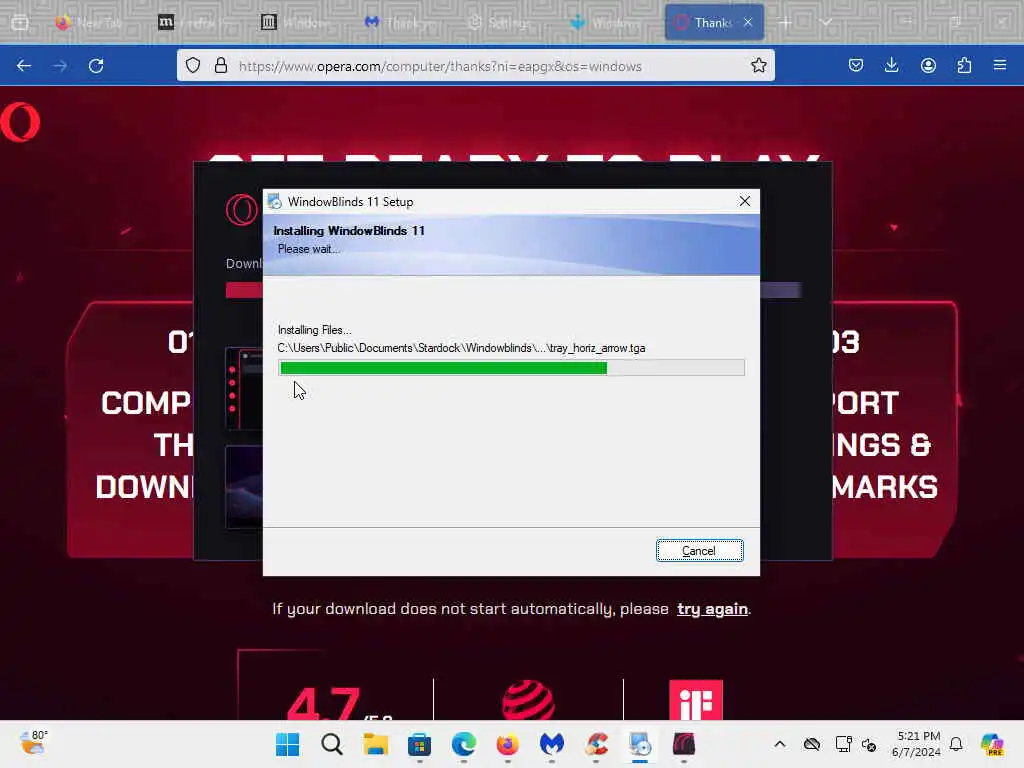Switch to the Settings tab

507,23
